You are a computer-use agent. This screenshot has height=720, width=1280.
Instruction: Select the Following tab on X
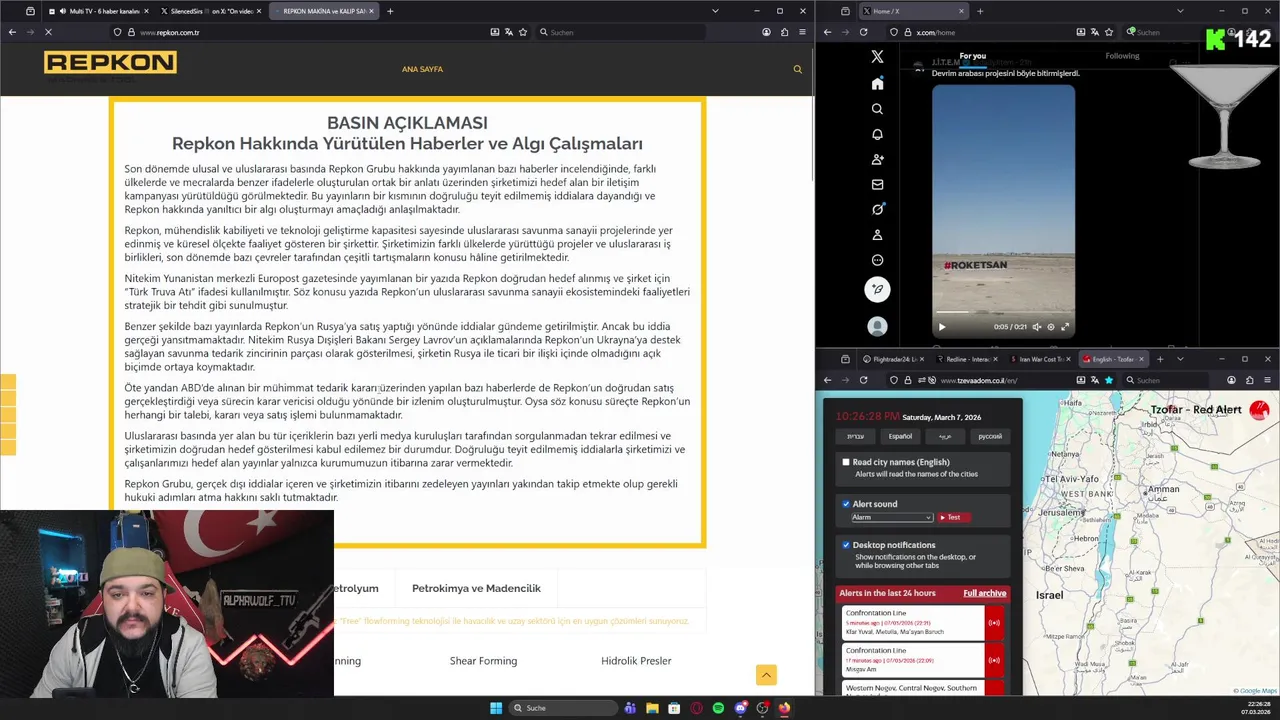(1122, 56)
